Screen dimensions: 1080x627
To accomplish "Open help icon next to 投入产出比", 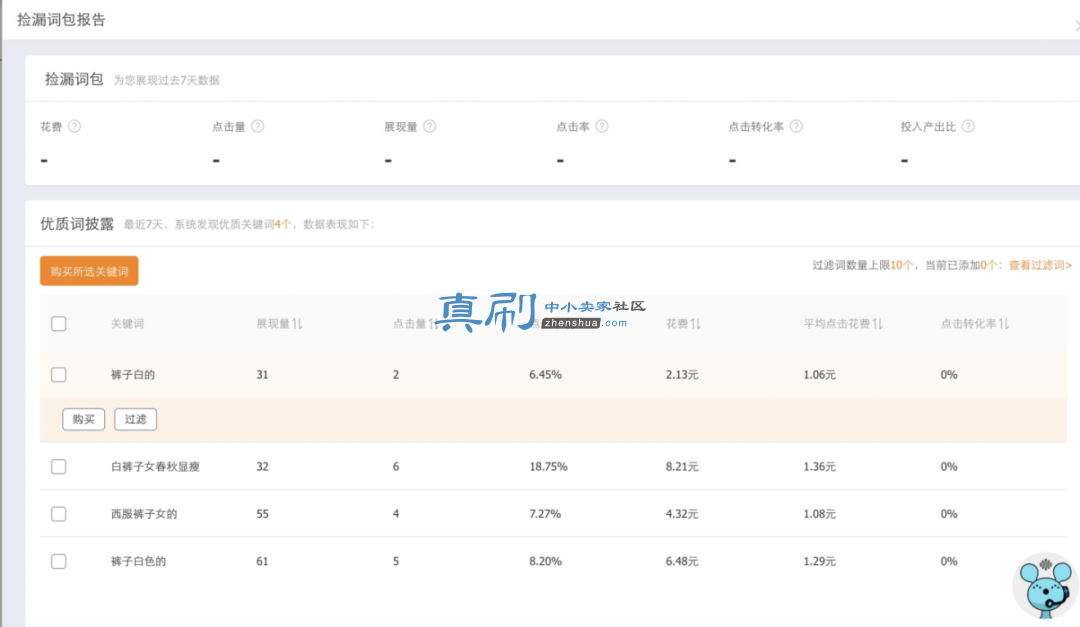I will pos(968,126).
